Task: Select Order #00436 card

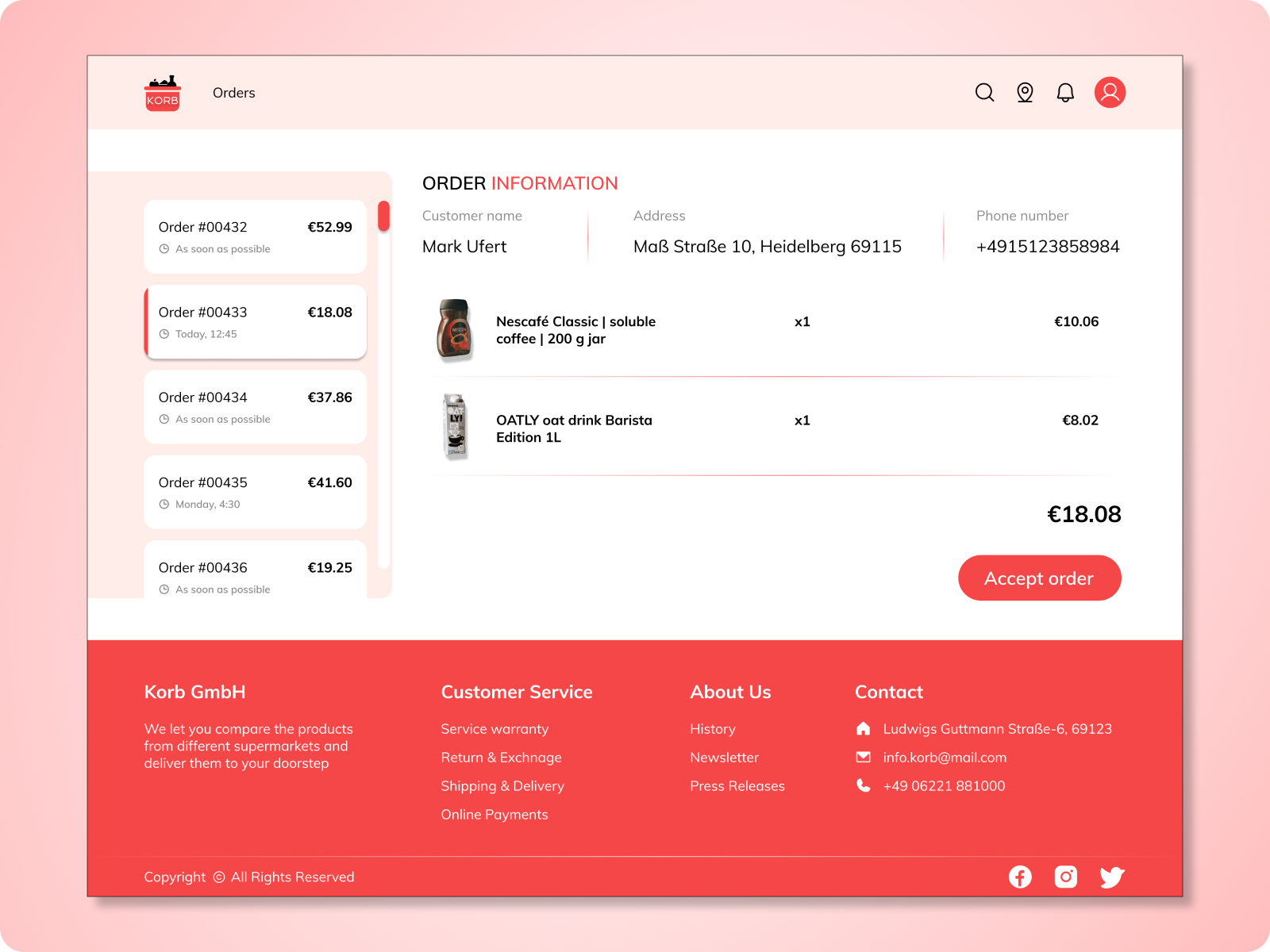Action: point(256,569)
